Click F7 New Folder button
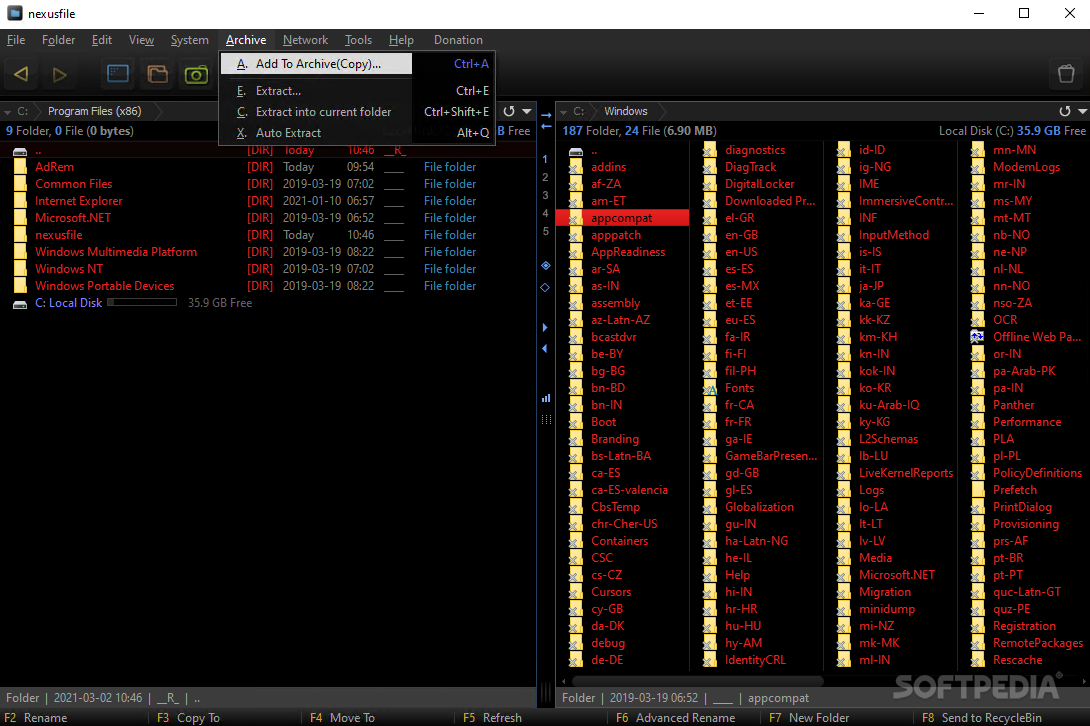This screenshot has height=726, width=1090. (809, 718)
